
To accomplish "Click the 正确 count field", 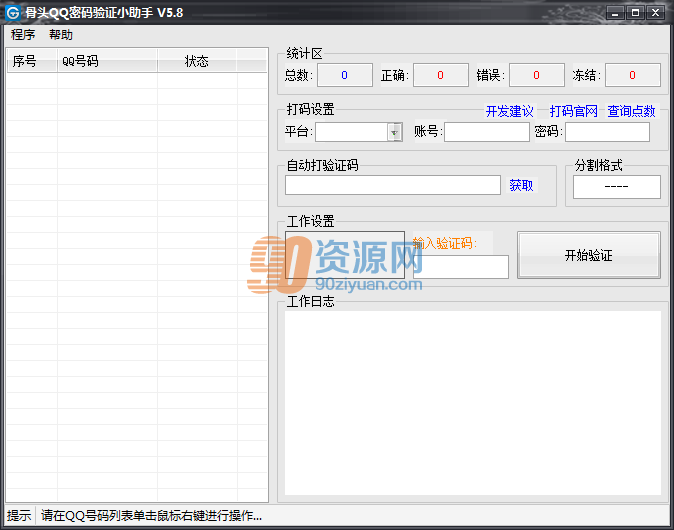I will (x=441, y=75).
